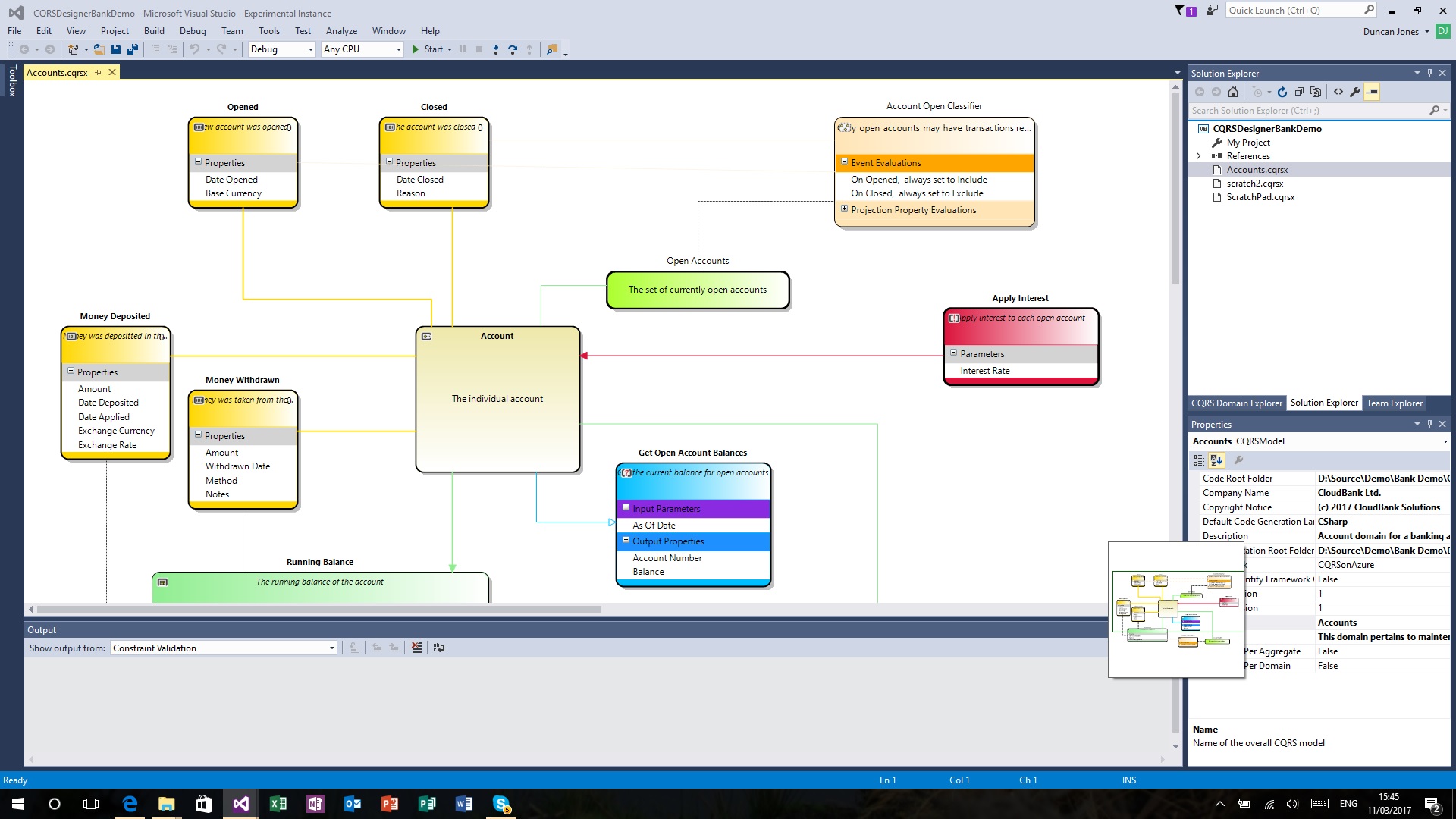
Task: Open the Debug configuration dropdown
Action: tap(310, 49)
